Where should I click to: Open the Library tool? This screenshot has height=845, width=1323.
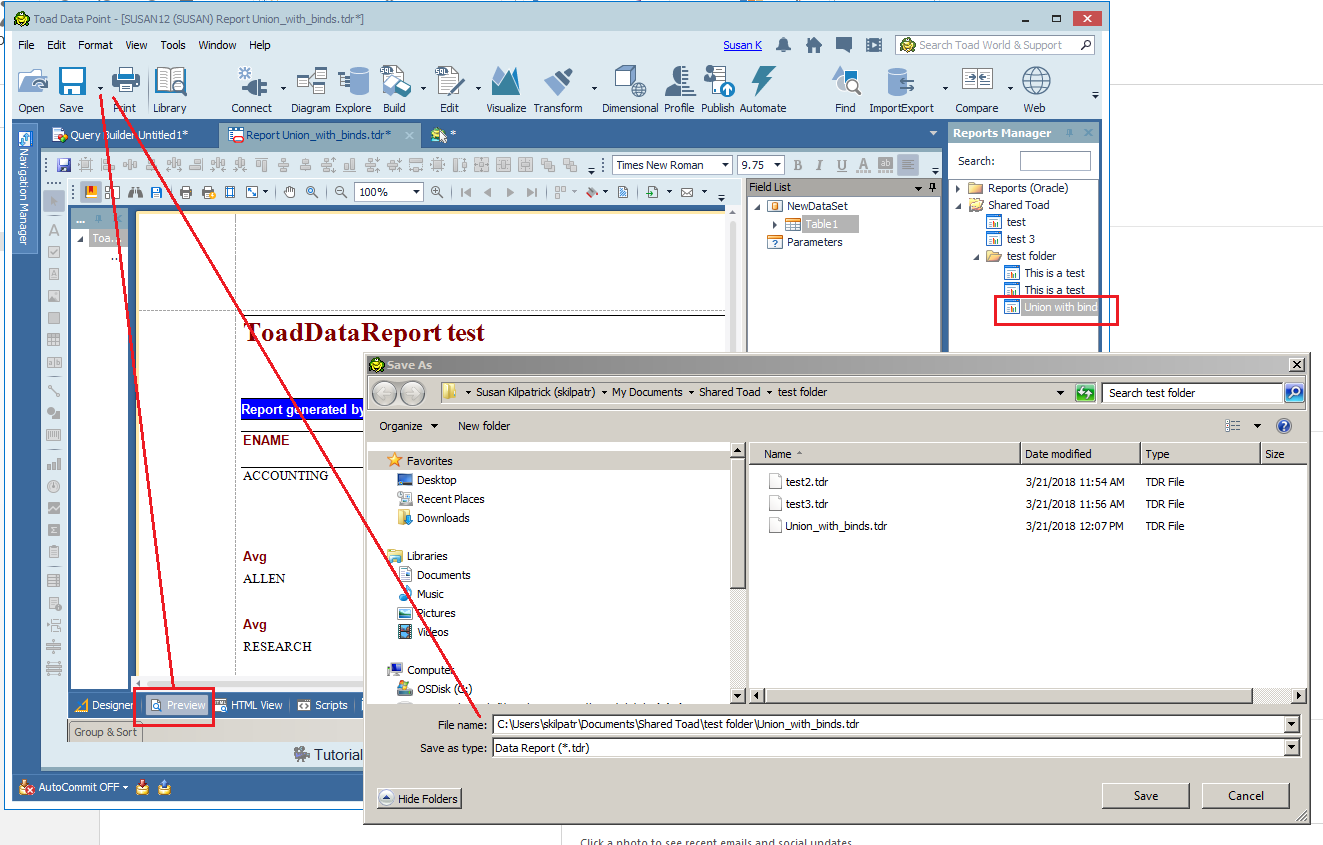[x=170, y=90]
